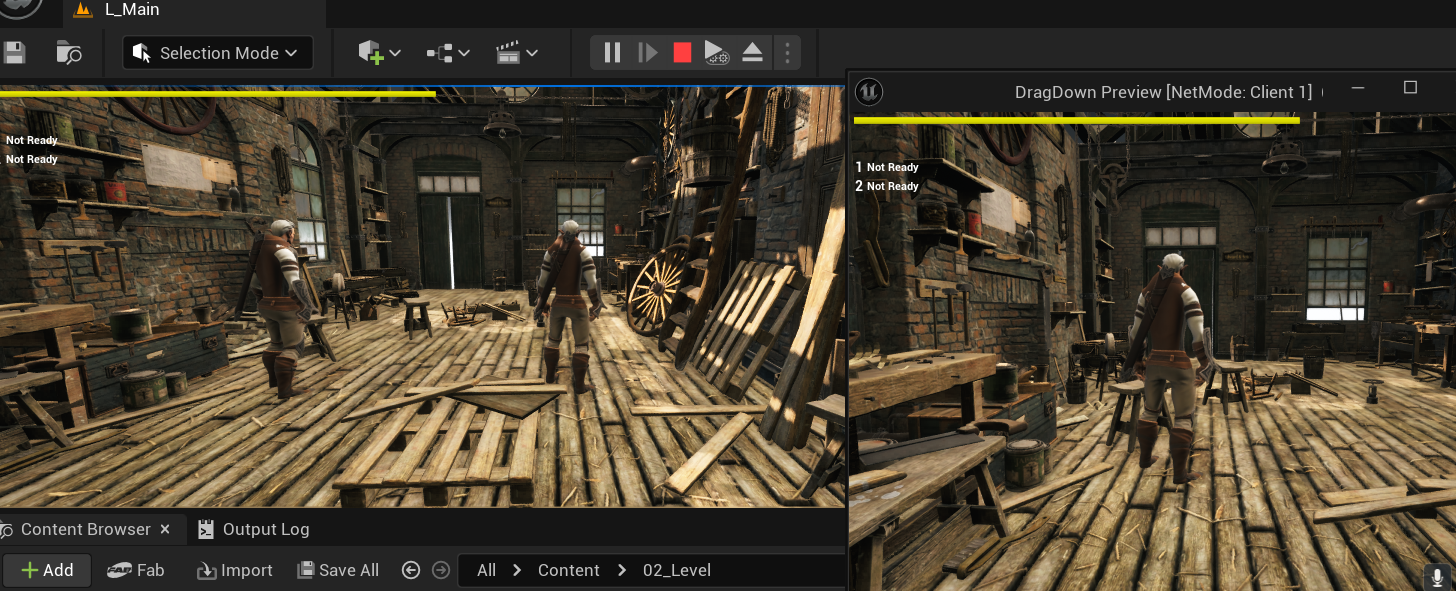1456x591 pixels.
Task: Maximize the DragDown Preview window
Action: [x=1411, y=88]
